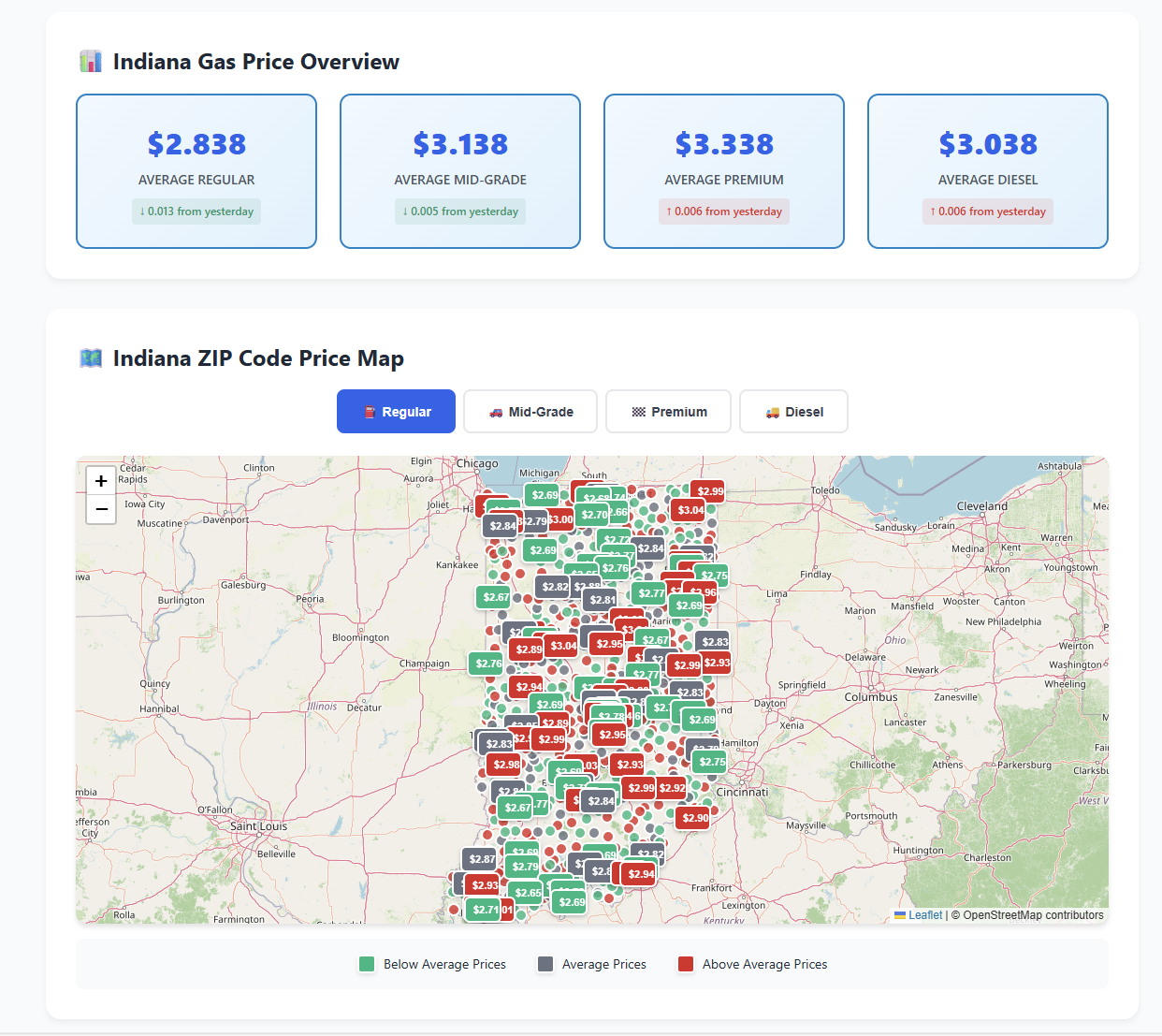Open the Leaflet attribution link
This screenshot has width=1162, height=1036.
[x=918, y=915]
